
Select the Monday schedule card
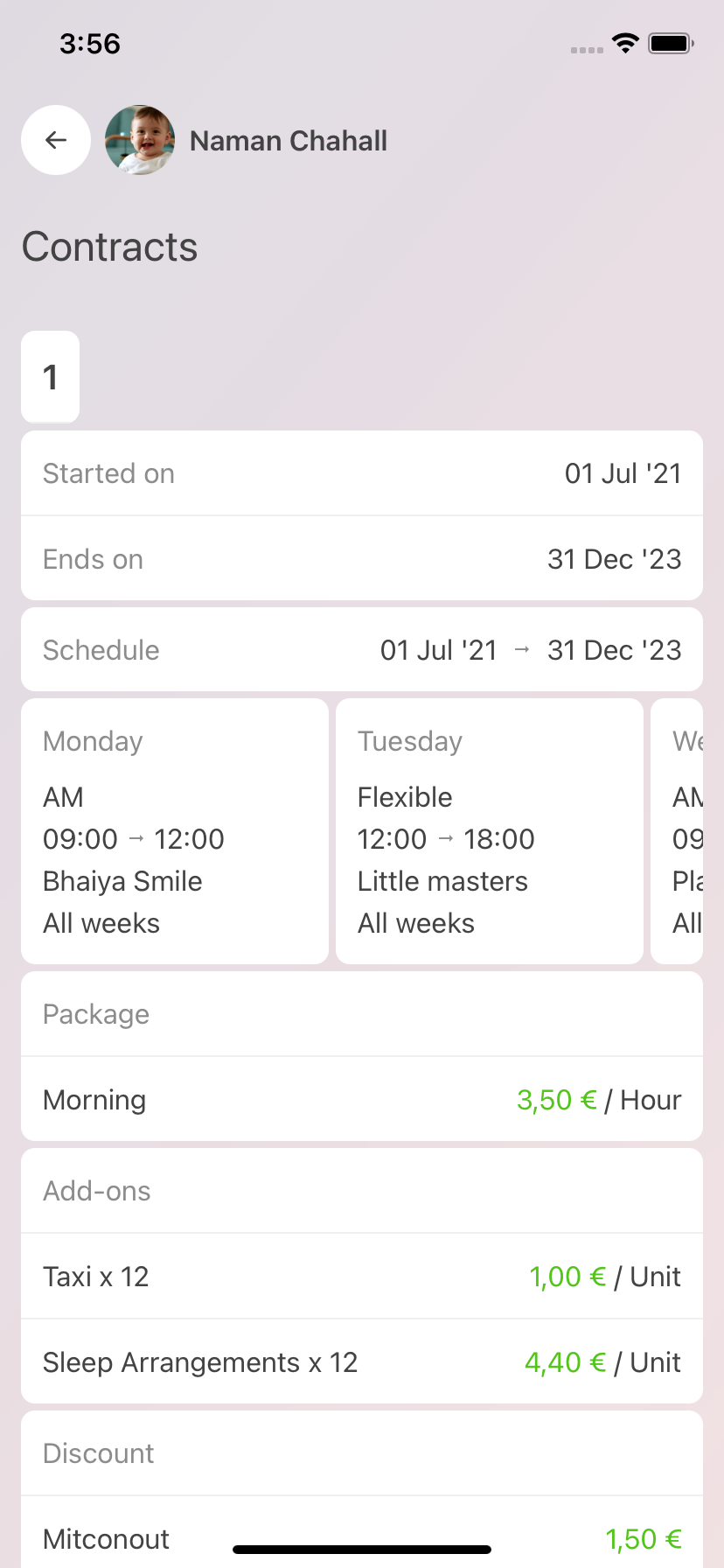[x=175, y=831]
